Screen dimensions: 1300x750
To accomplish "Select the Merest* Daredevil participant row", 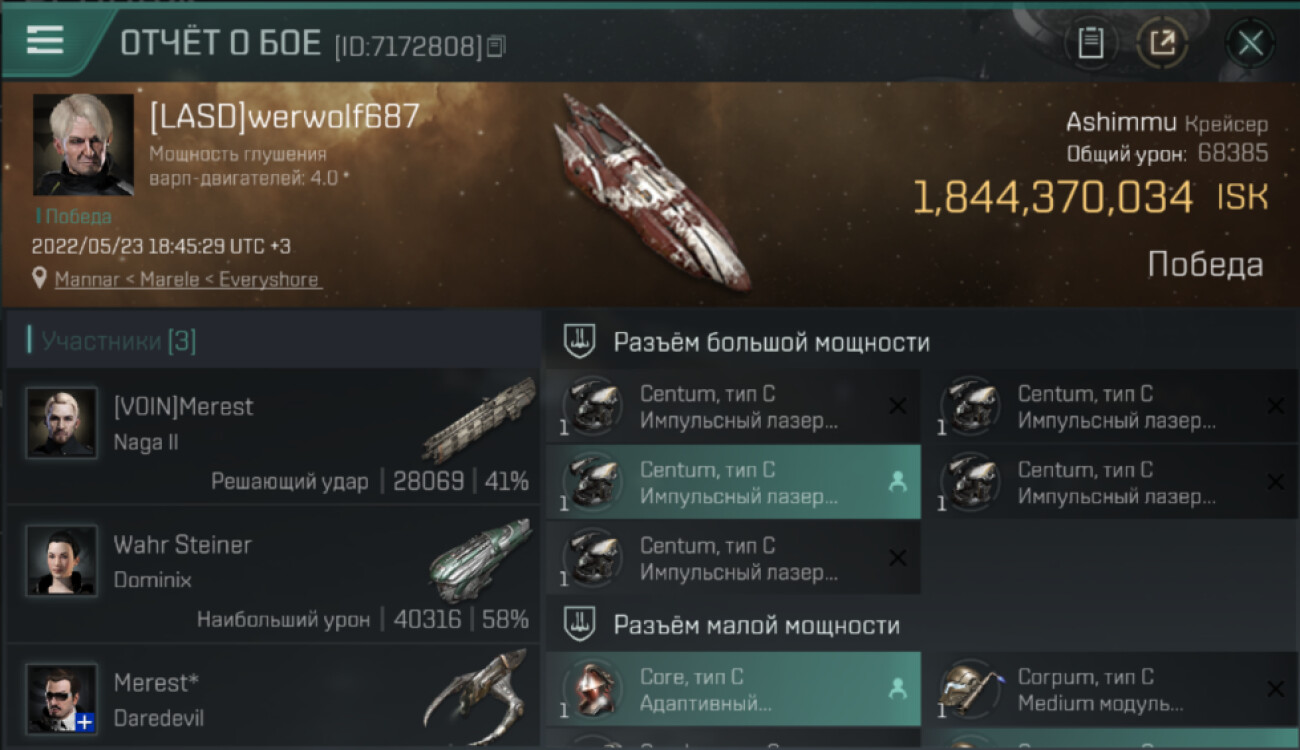I will pyautogui.click(x=272, y=697).
